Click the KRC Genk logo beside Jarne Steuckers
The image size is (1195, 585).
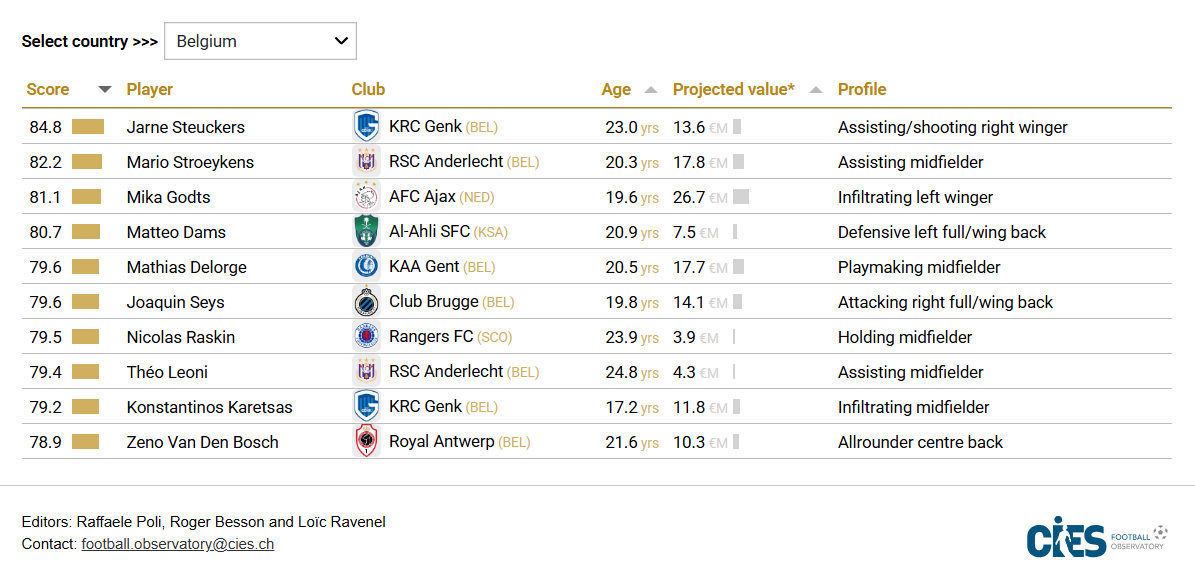pos(367,127)
